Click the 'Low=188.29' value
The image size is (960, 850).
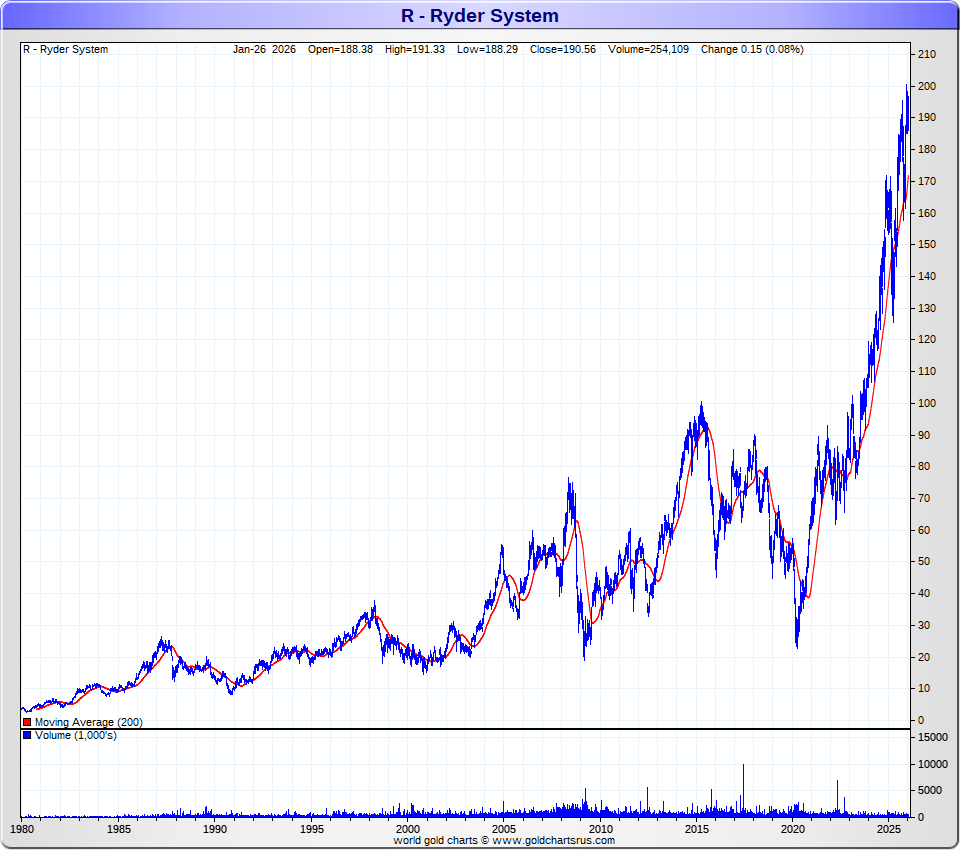(487, 49)
